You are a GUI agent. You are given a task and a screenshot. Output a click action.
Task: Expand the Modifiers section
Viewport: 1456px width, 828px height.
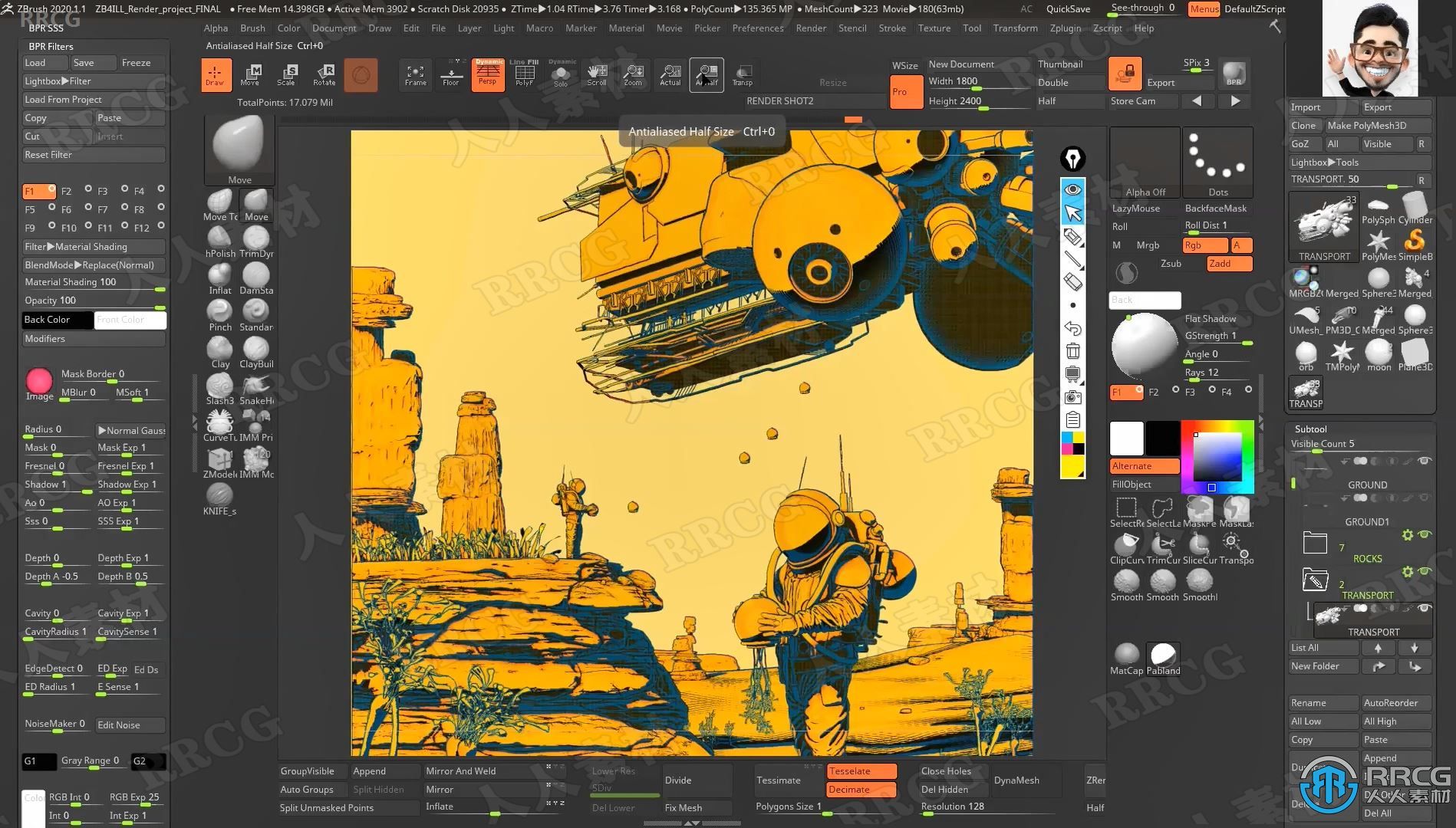(94, 339)
